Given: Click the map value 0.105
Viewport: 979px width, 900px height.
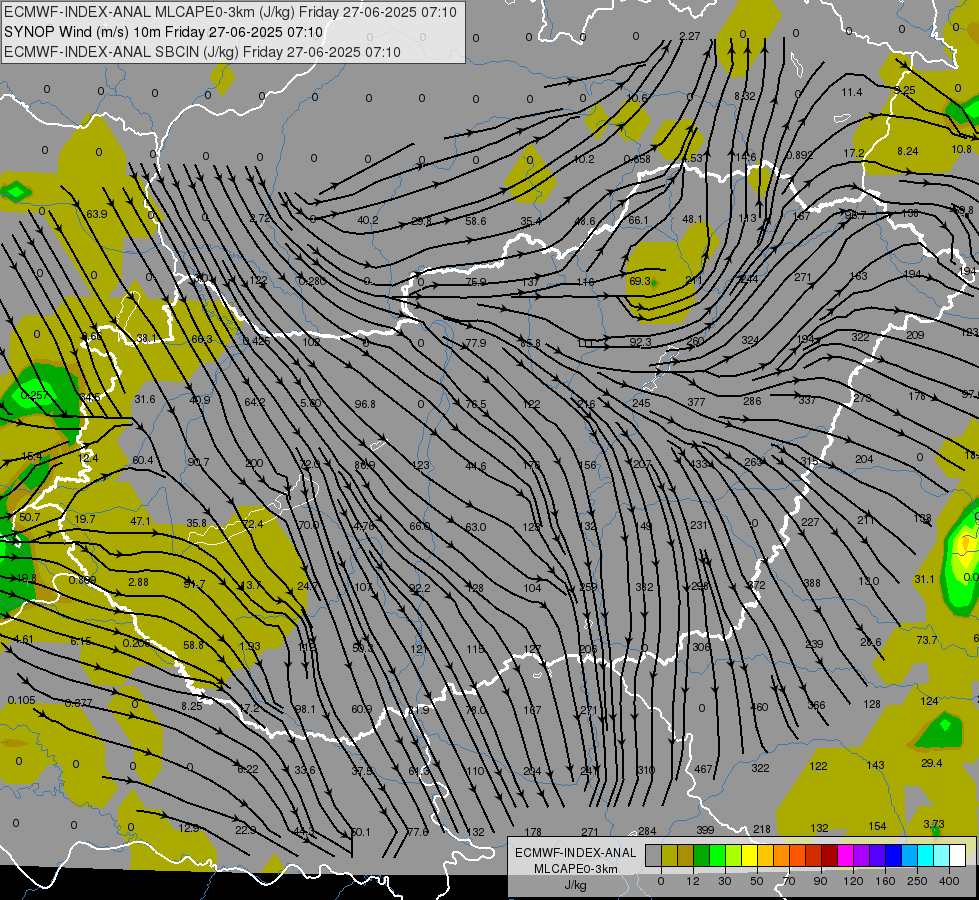Looking at the screenshot, I should pyautogui.click(x=22, y=700).
